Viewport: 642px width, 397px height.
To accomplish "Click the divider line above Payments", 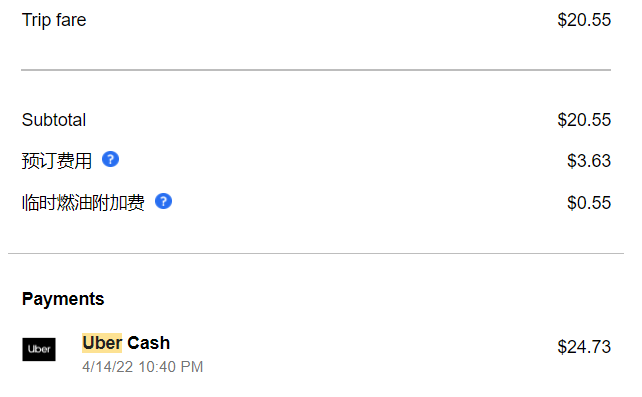I will point(316,253).
